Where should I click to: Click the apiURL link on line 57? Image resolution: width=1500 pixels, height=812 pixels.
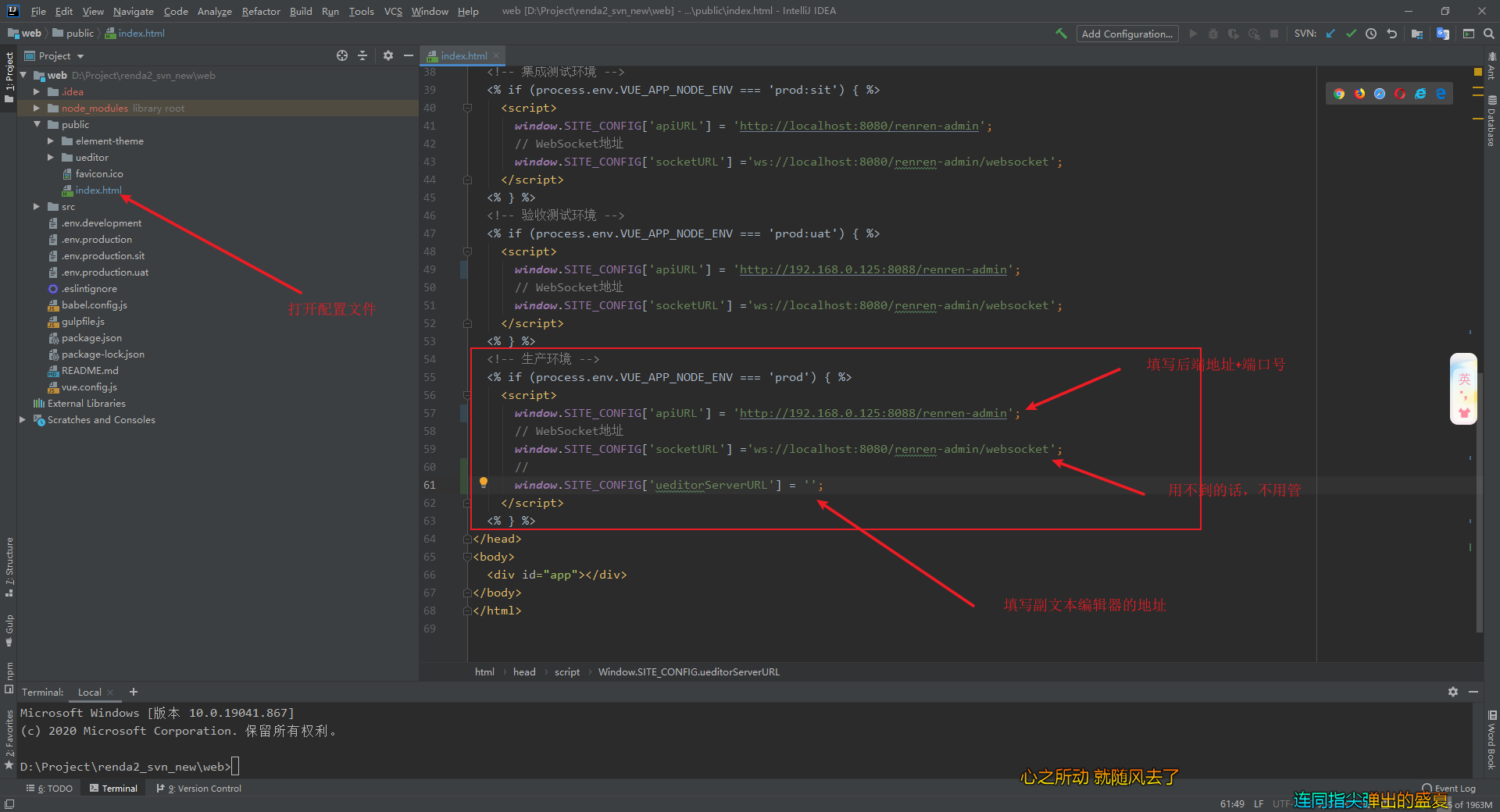click(x=873, y=413)
